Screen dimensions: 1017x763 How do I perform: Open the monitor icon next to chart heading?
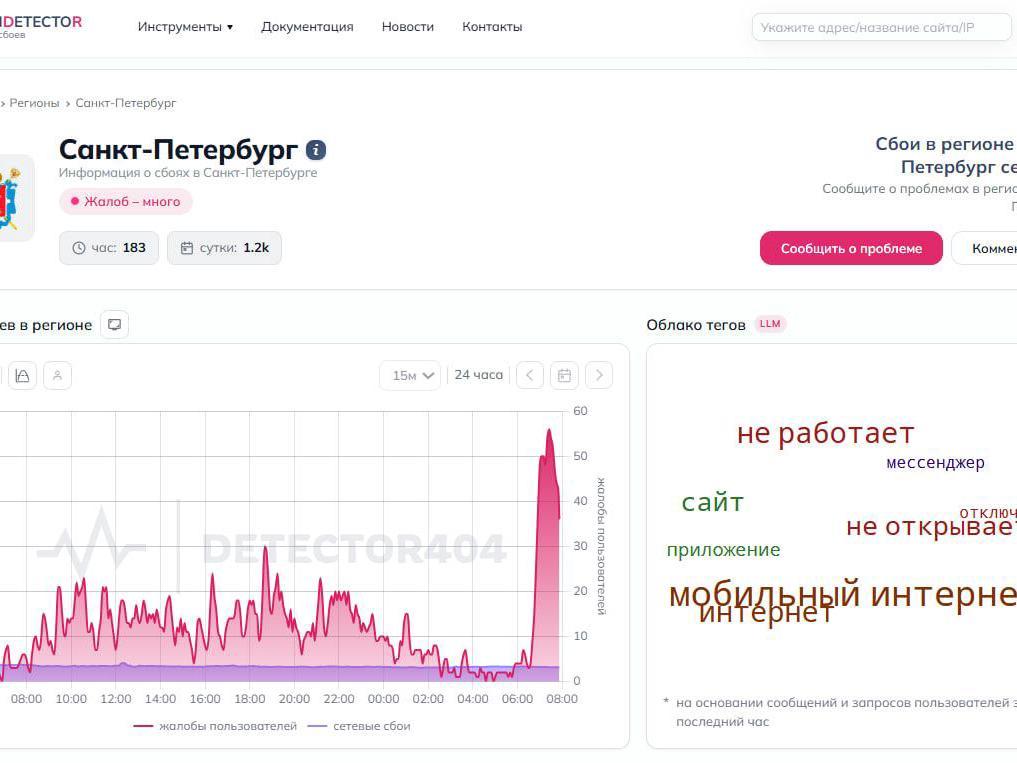(x=115, y=324)
